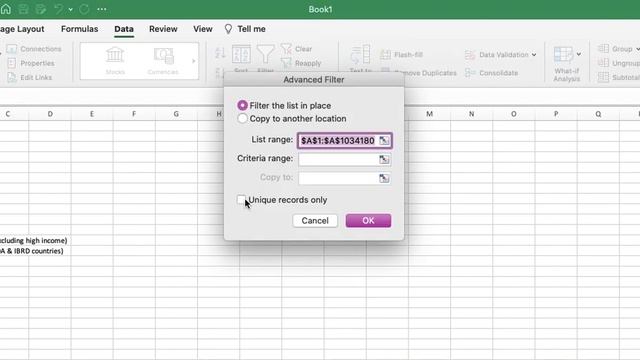Click the Copy to range selector icon
640x360 pixels.
[384, 178]
